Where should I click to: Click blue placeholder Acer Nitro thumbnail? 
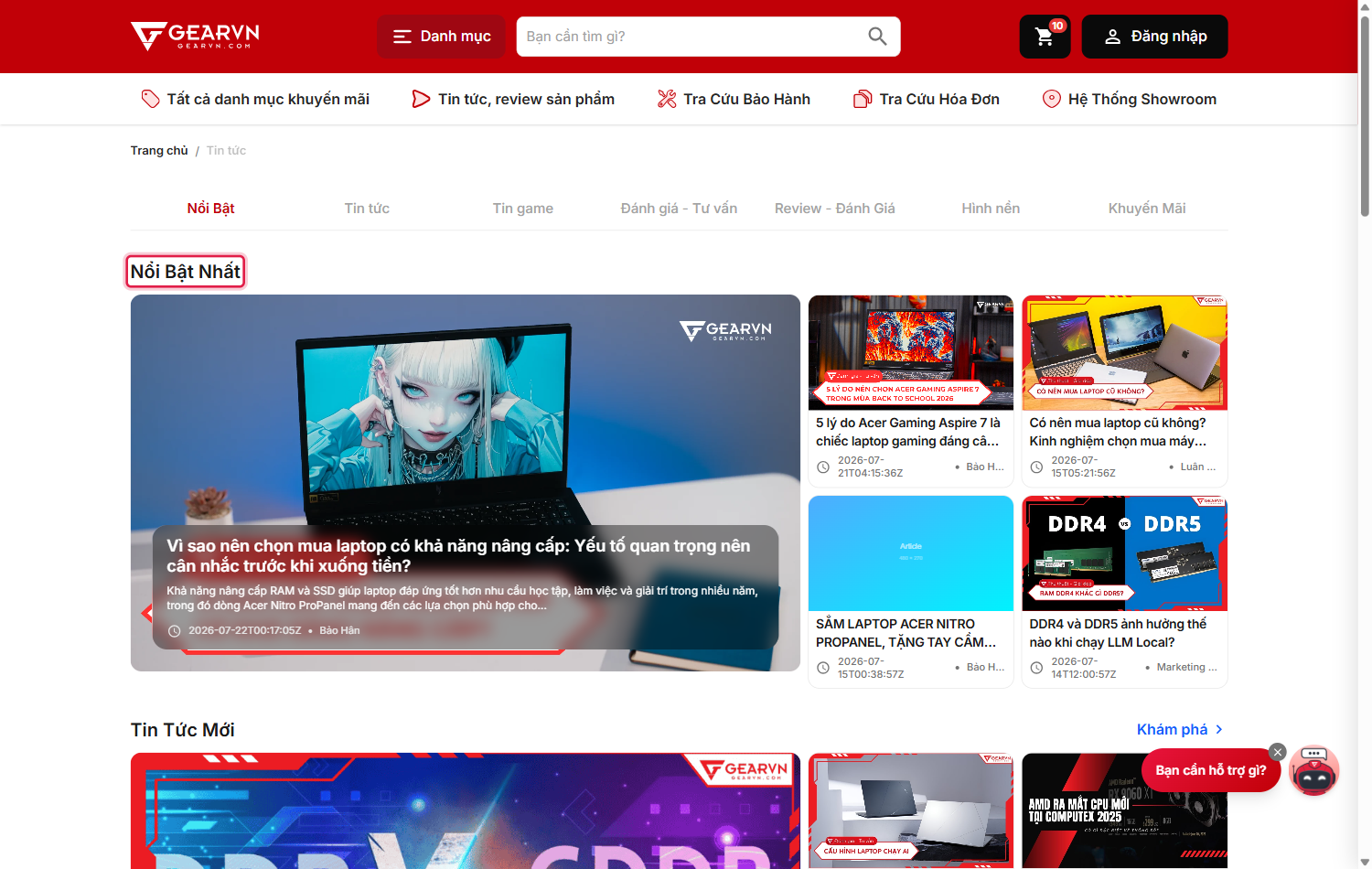[911, 553]
